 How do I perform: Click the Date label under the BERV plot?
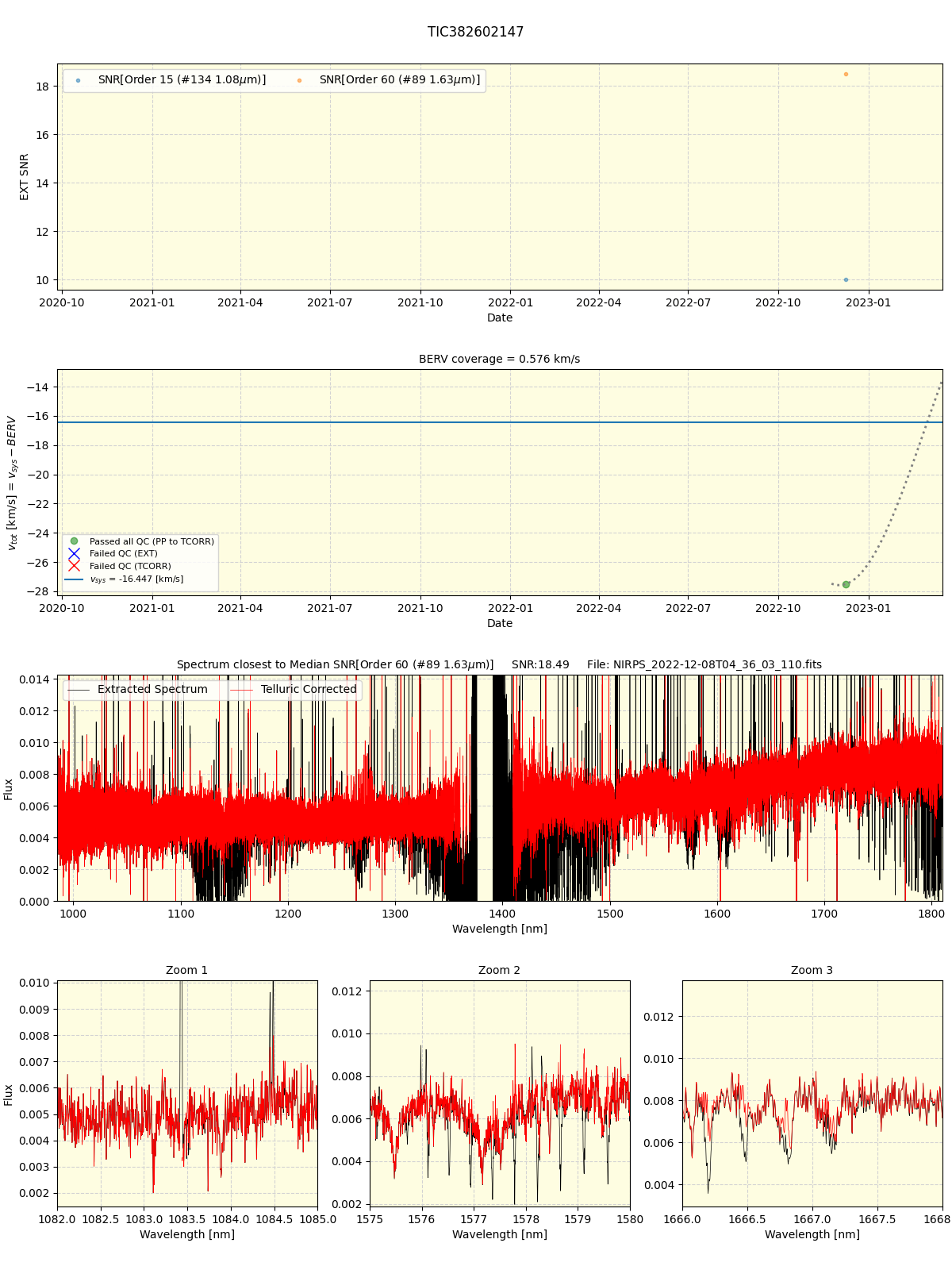[x=499, y=623]
